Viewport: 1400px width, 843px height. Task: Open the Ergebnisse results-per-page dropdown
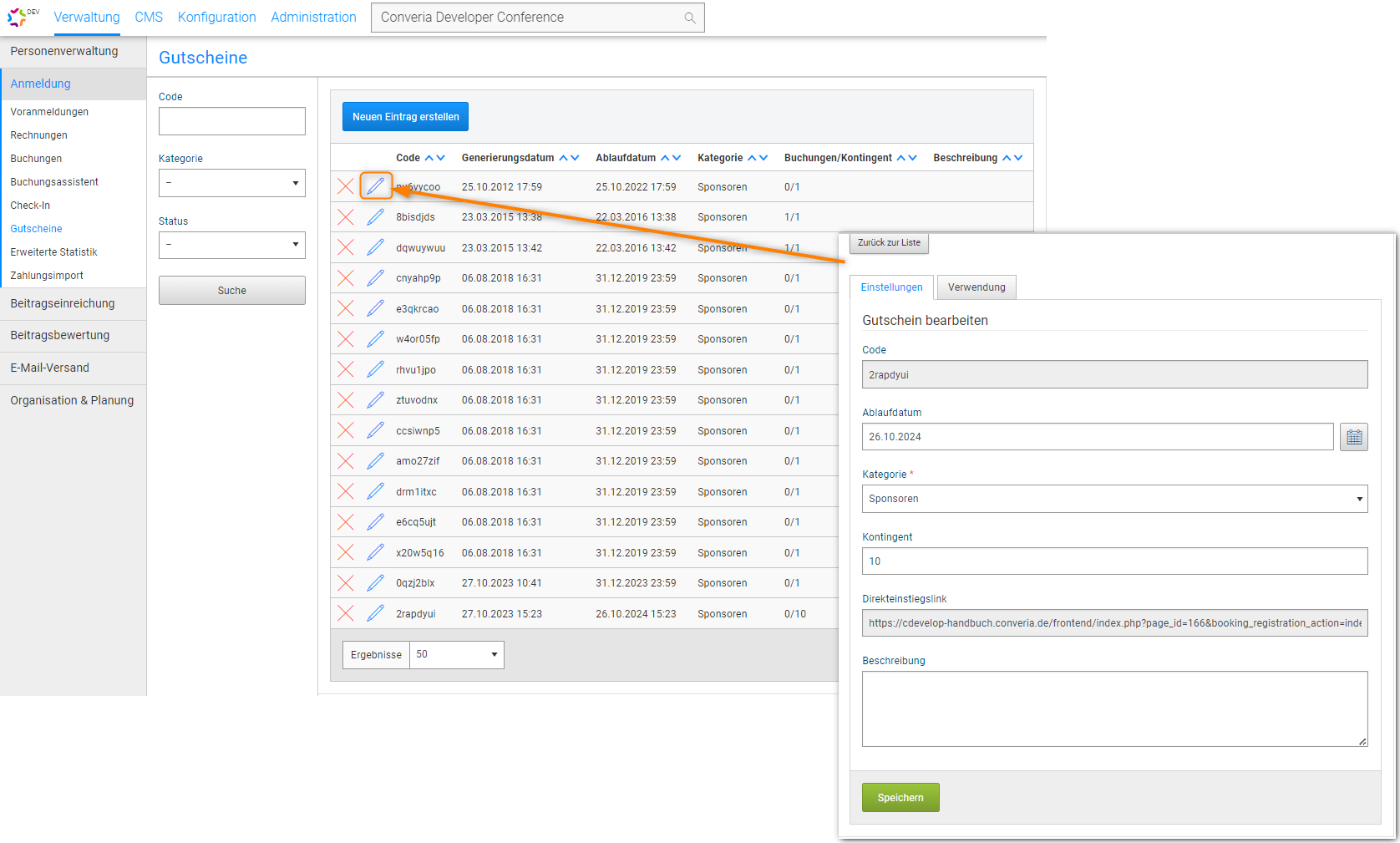[x=456, y=655]
